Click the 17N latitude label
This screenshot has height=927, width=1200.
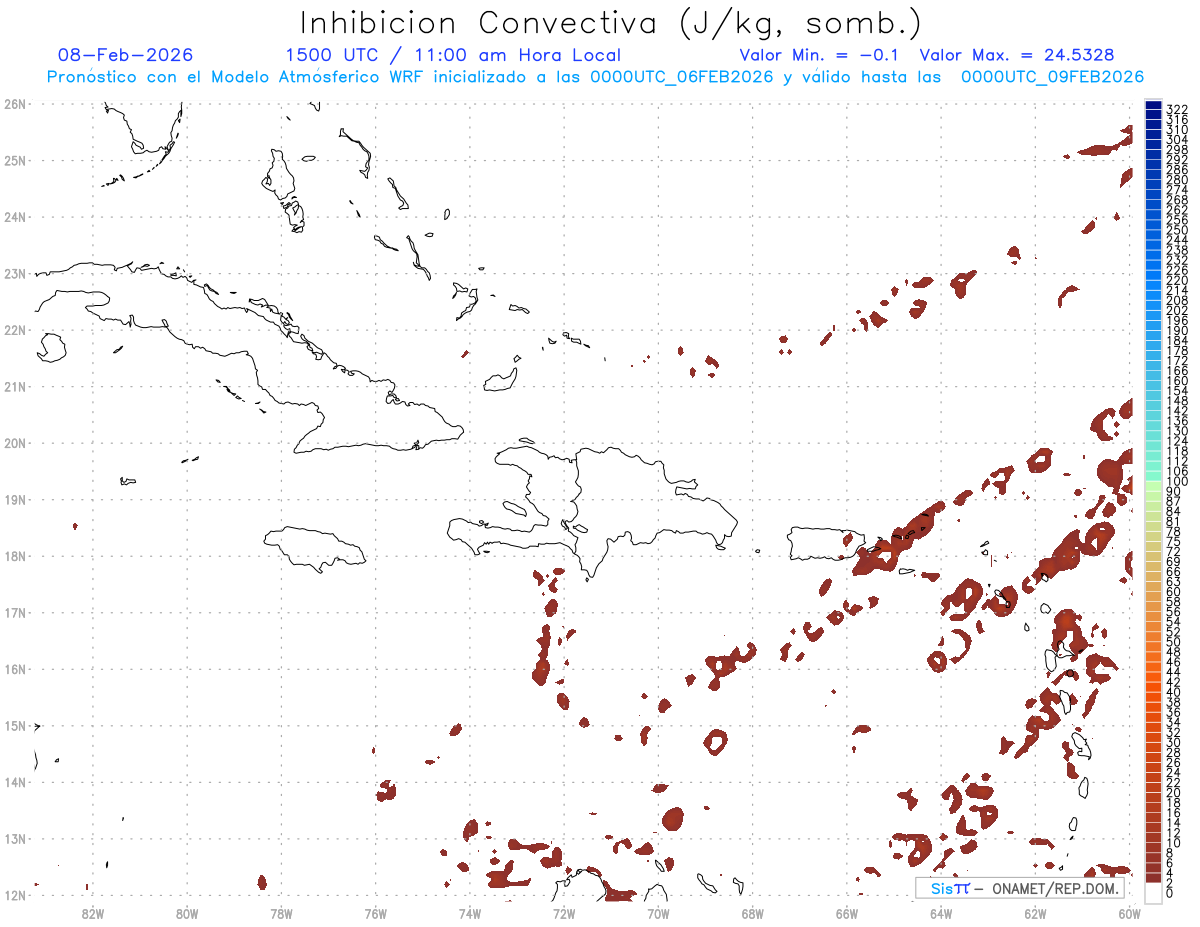point(14,612)
